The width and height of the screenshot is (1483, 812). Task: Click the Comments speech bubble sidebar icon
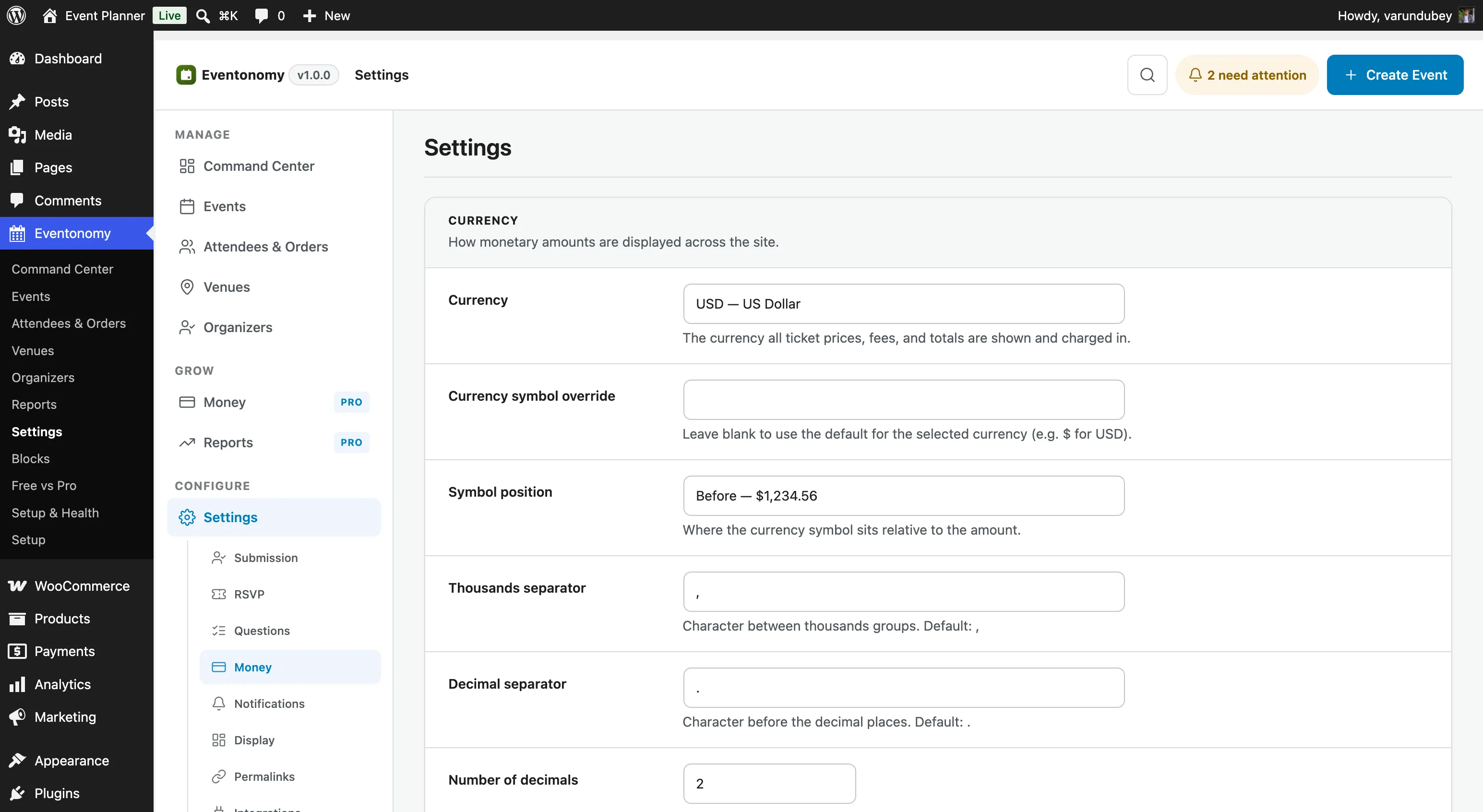[17, 200]
